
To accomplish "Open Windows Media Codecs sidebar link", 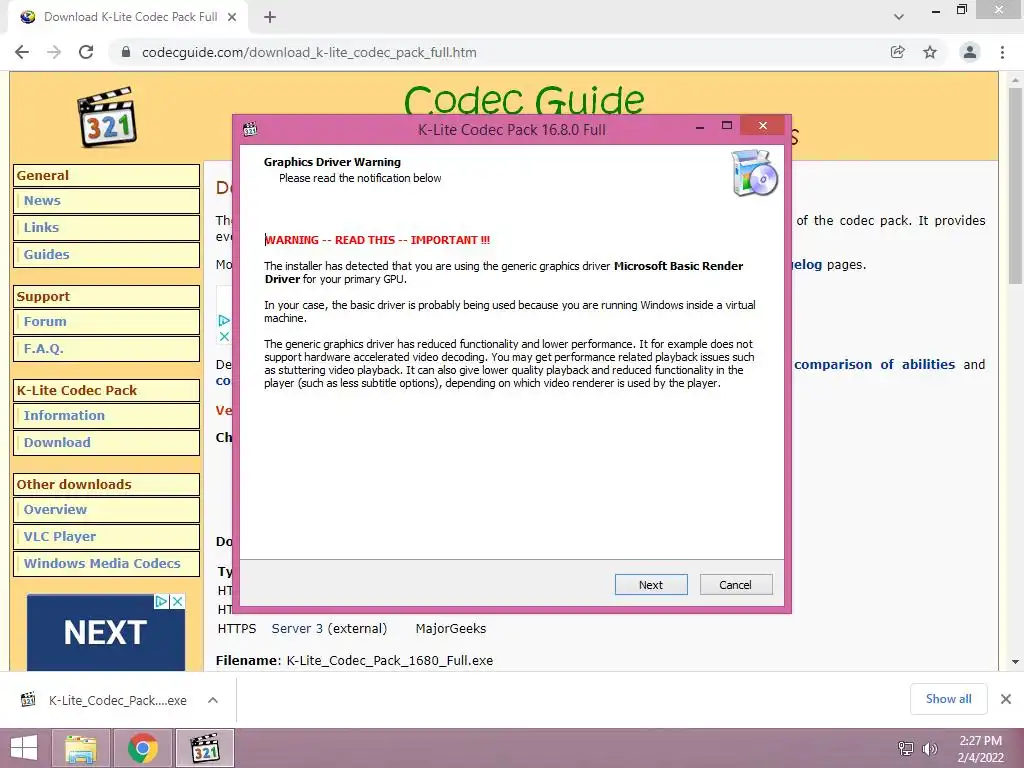I will click(106, 563).
